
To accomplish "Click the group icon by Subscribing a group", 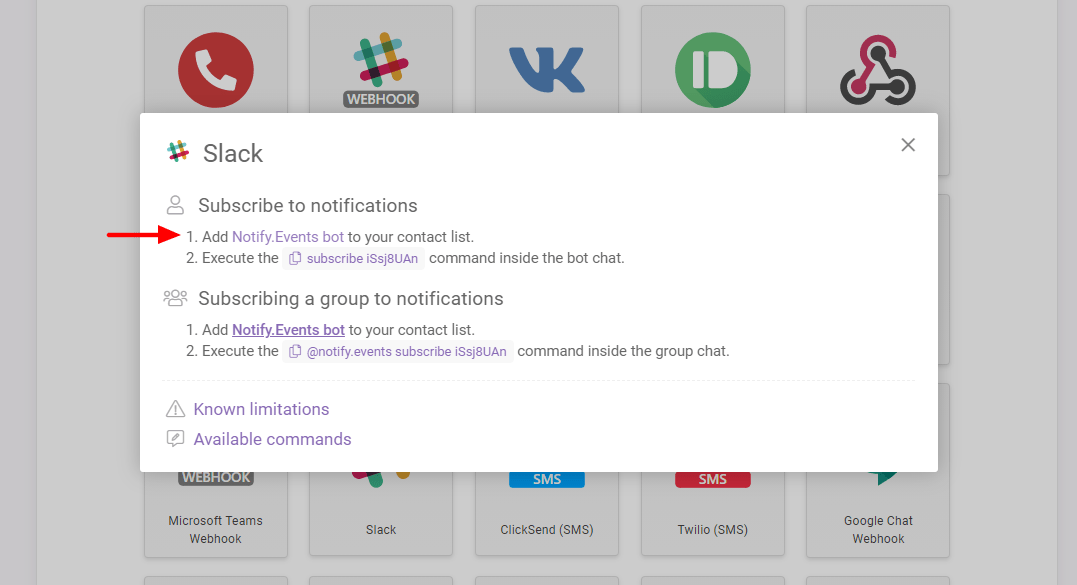I will point(175,298).
